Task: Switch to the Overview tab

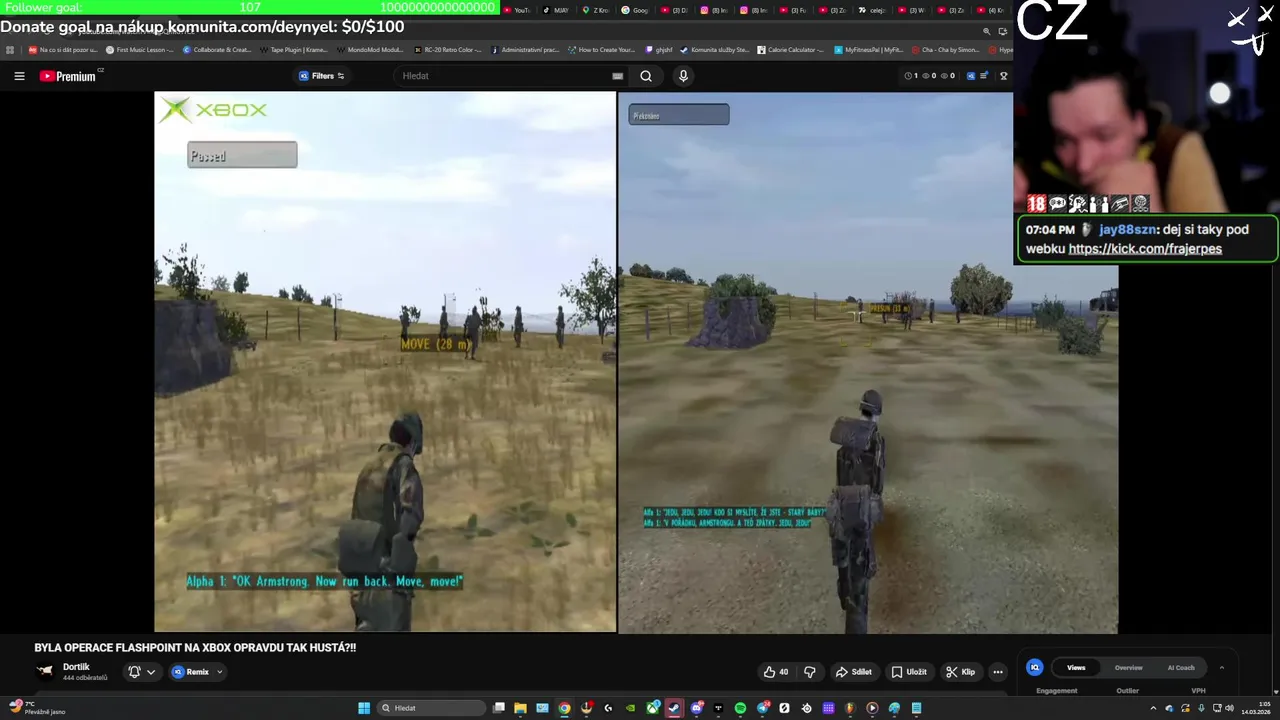Action: click(x=1128, y=667)
